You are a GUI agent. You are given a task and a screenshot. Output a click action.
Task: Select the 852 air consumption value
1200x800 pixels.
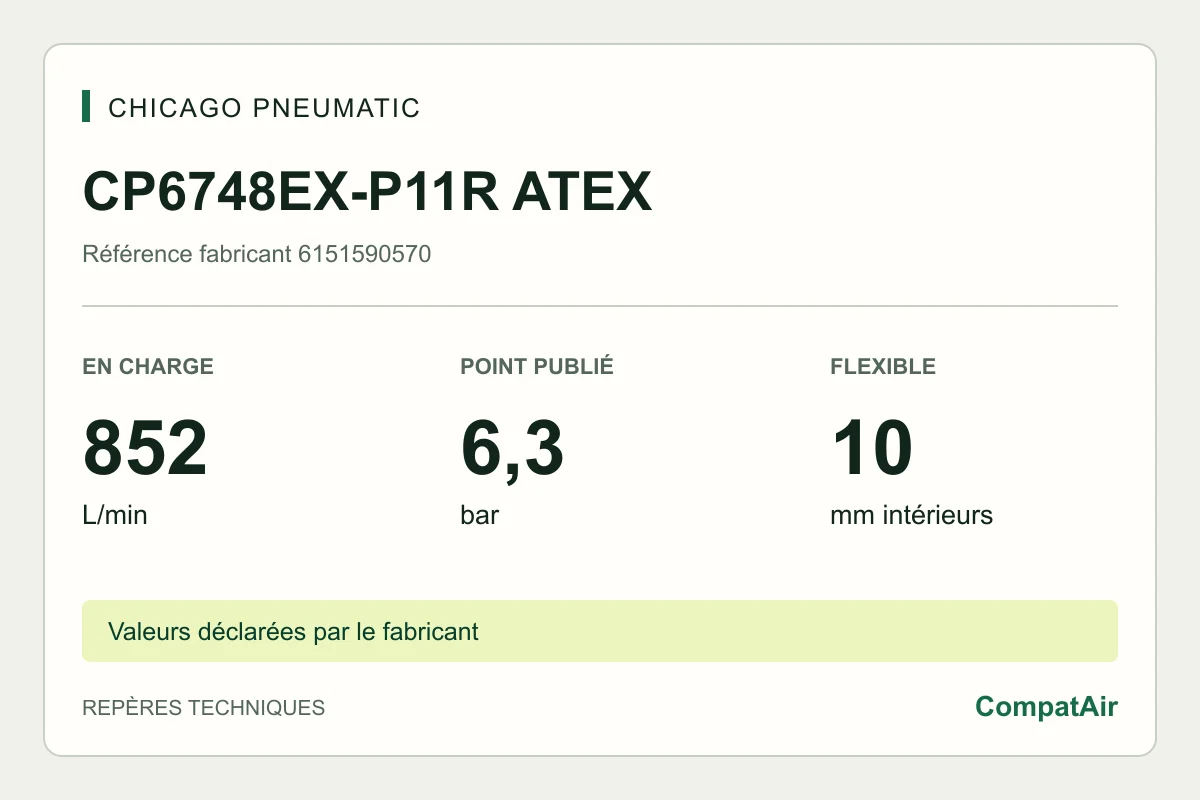[145, 449]
